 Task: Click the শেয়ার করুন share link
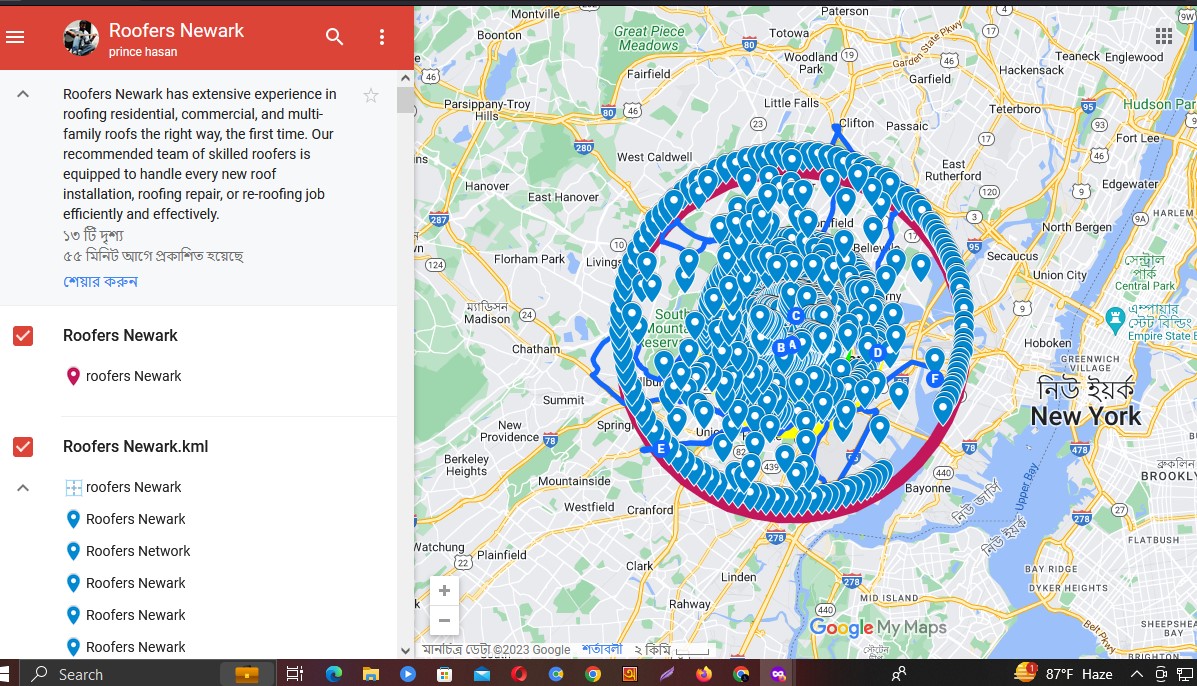100,281
